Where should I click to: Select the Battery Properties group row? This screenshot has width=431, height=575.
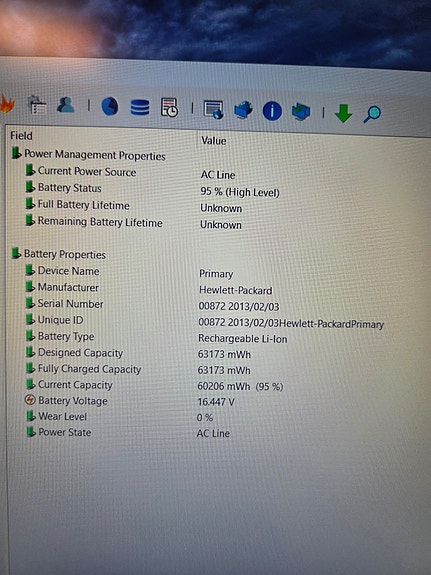tap(59, 254)
